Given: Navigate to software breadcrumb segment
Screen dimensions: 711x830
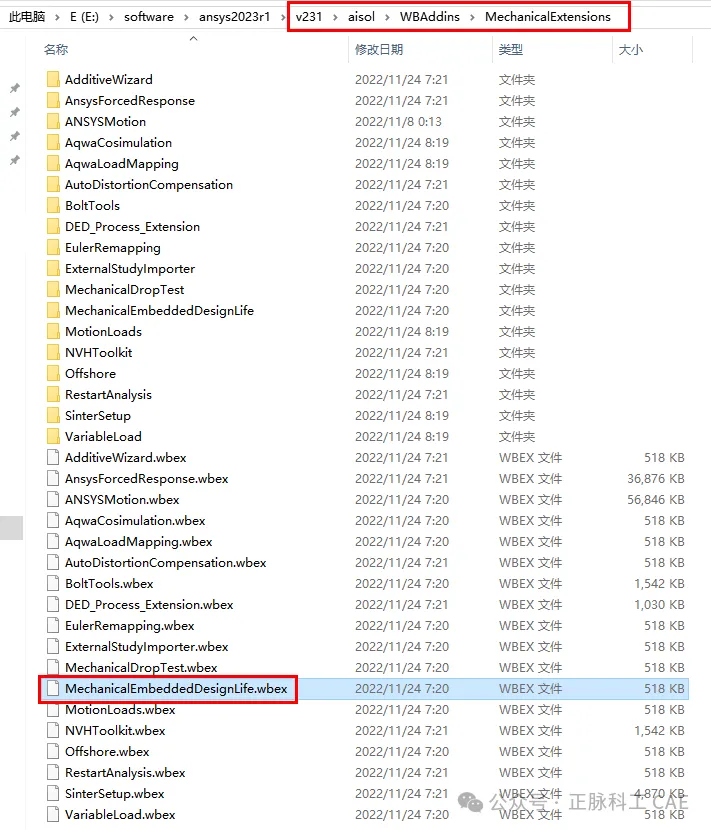Looking at the screenshot, I should point(149,17).
